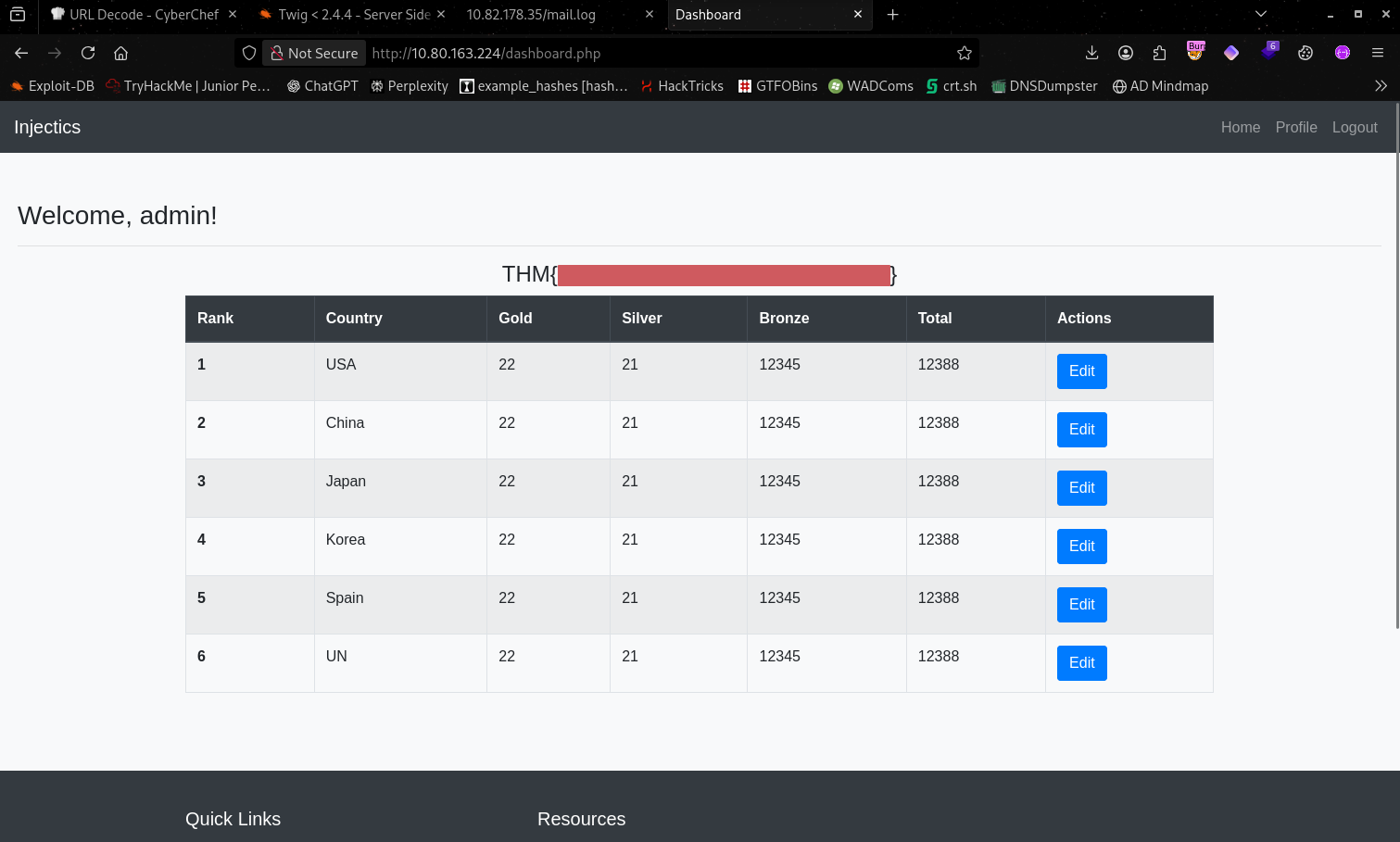This screenshot has width=1400, height=842.
Task: Click the Logout link in navbar
Action: 1355,127
